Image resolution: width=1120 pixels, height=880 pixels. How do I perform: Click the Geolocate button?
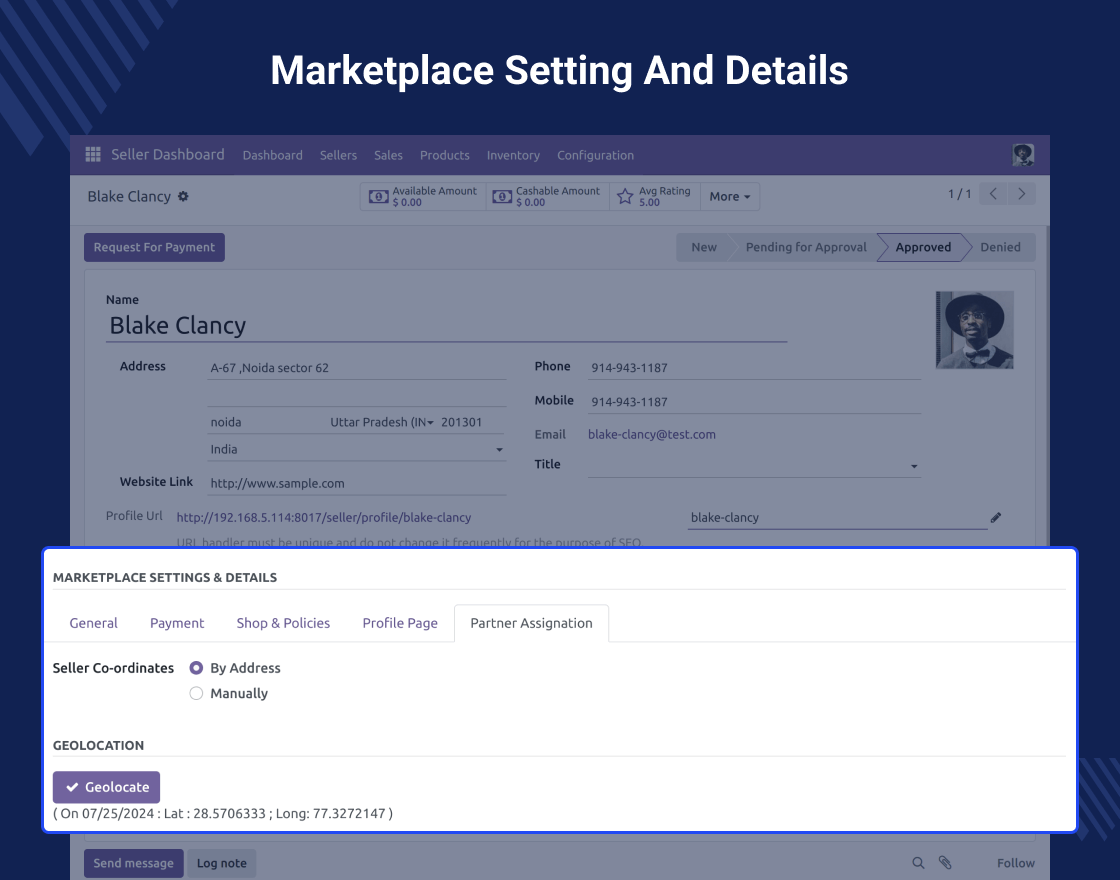[x=106, y=787]
